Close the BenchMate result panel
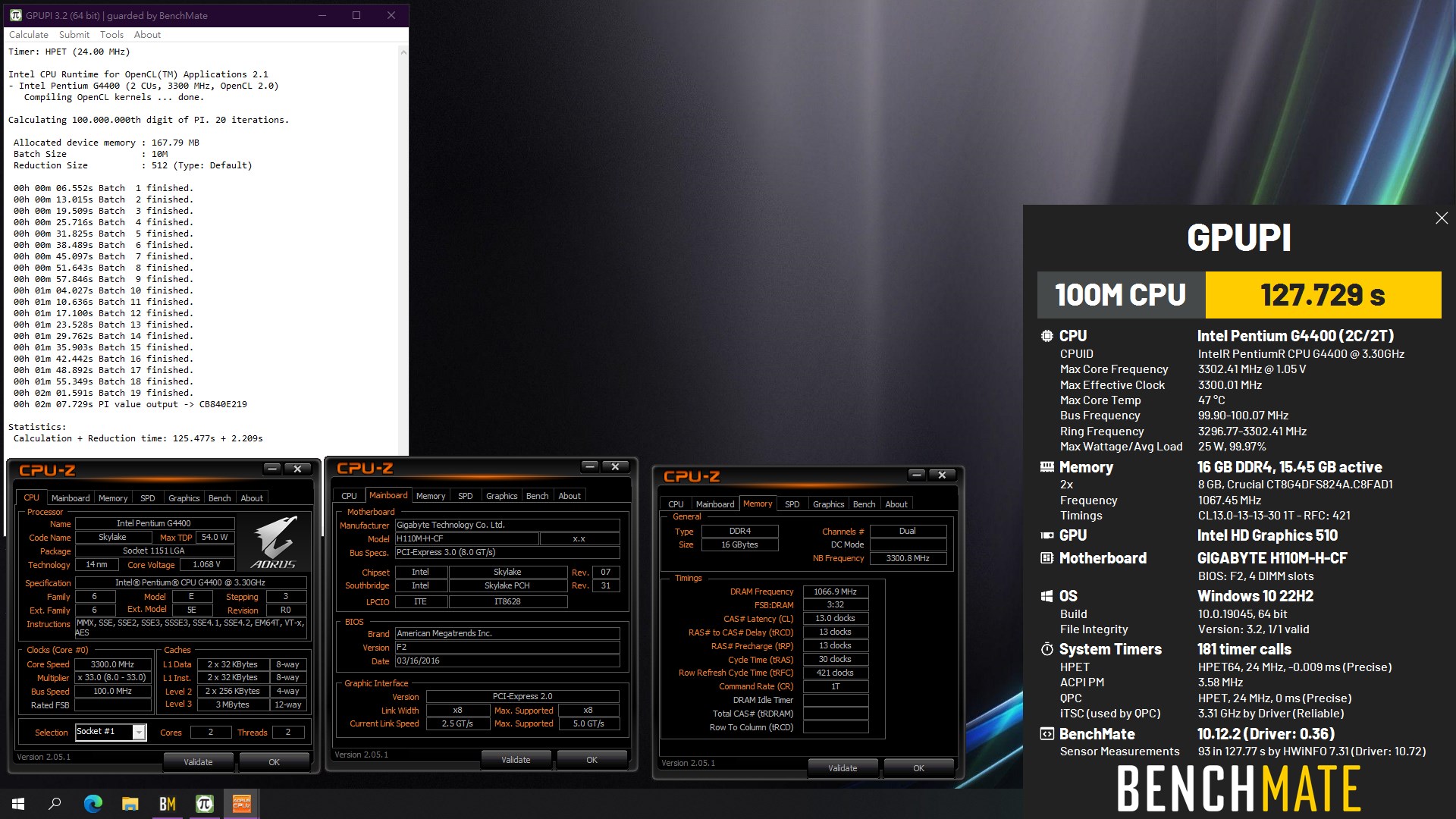The width and height of the screenshot is (1456, 819). click(x=1441, y=218)
